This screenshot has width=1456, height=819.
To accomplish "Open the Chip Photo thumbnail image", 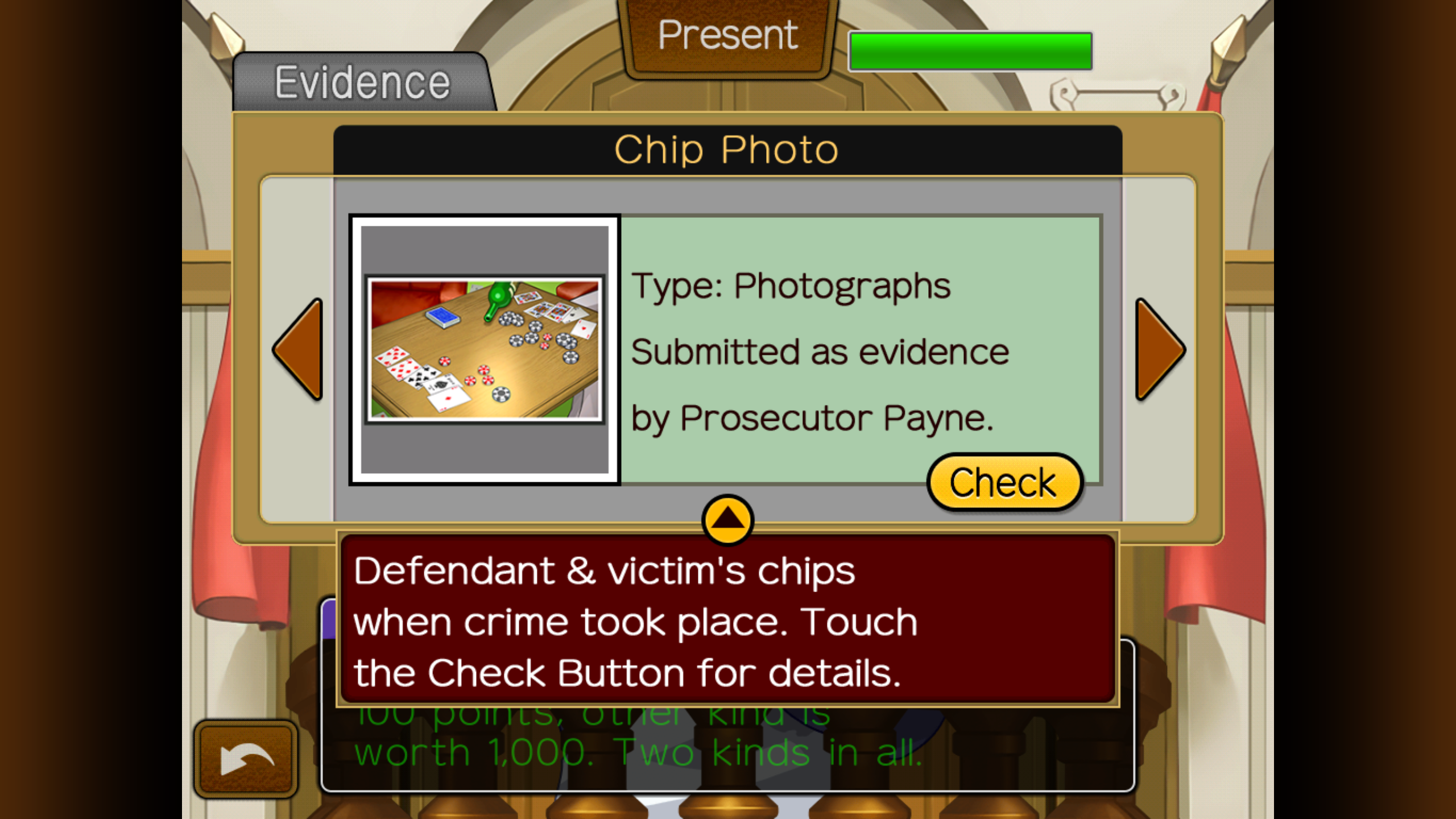I will [485, 349].
